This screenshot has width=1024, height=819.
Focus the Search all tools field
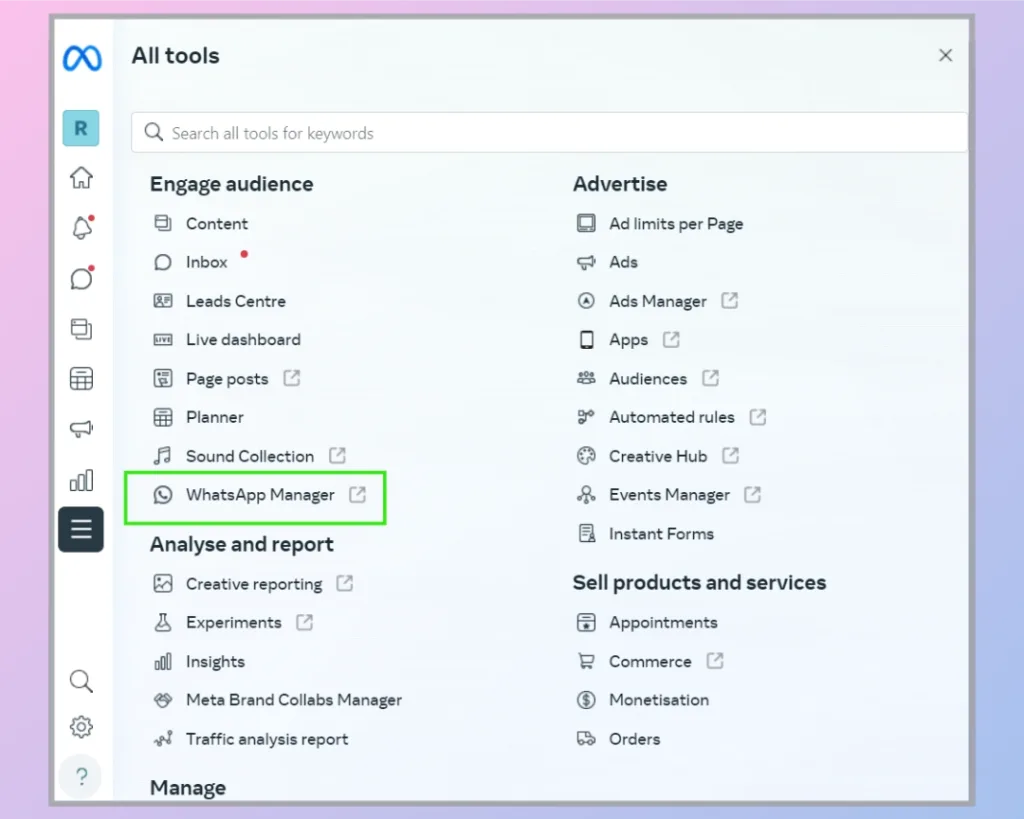549,133
